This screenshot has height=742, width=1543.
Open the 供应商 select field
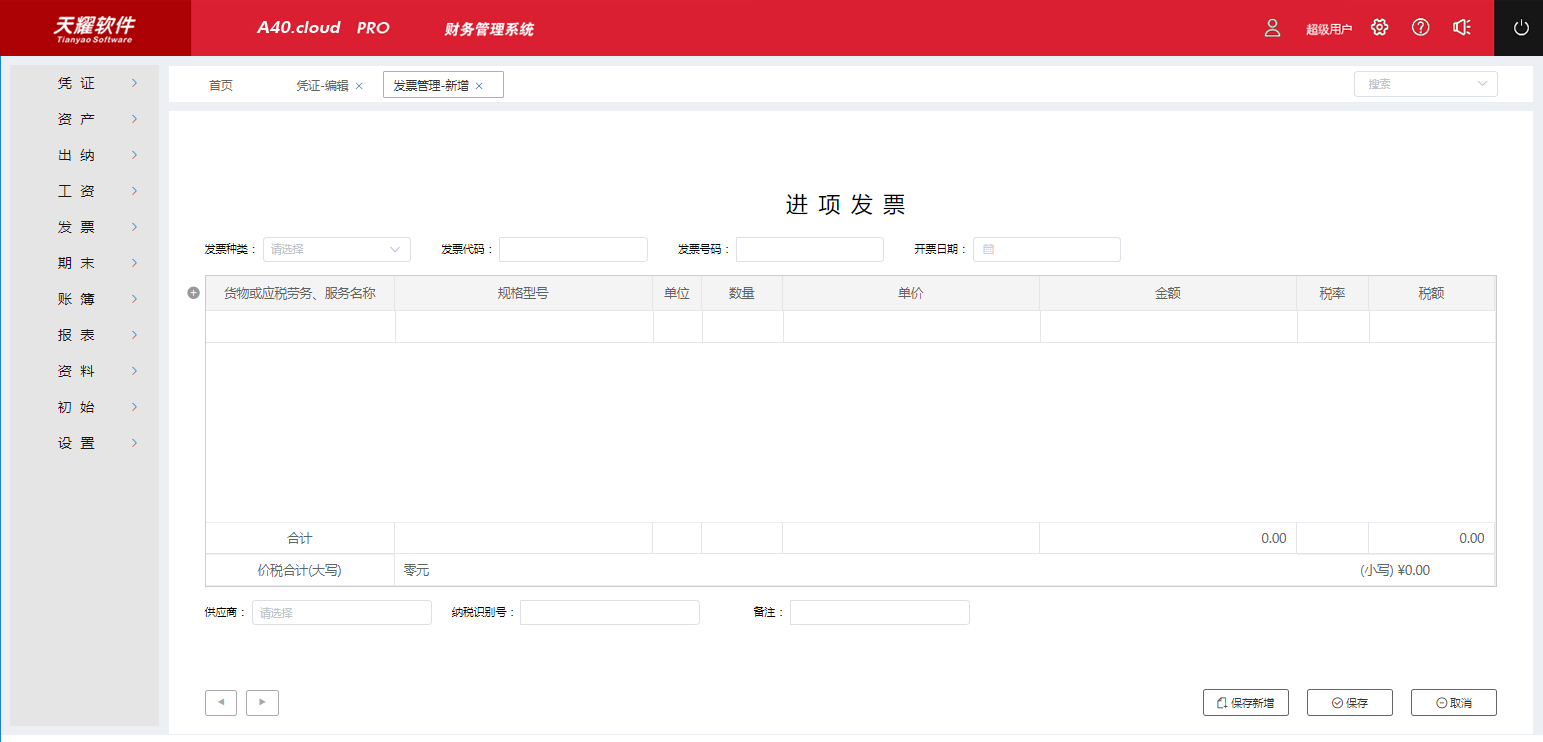(342, 612)
